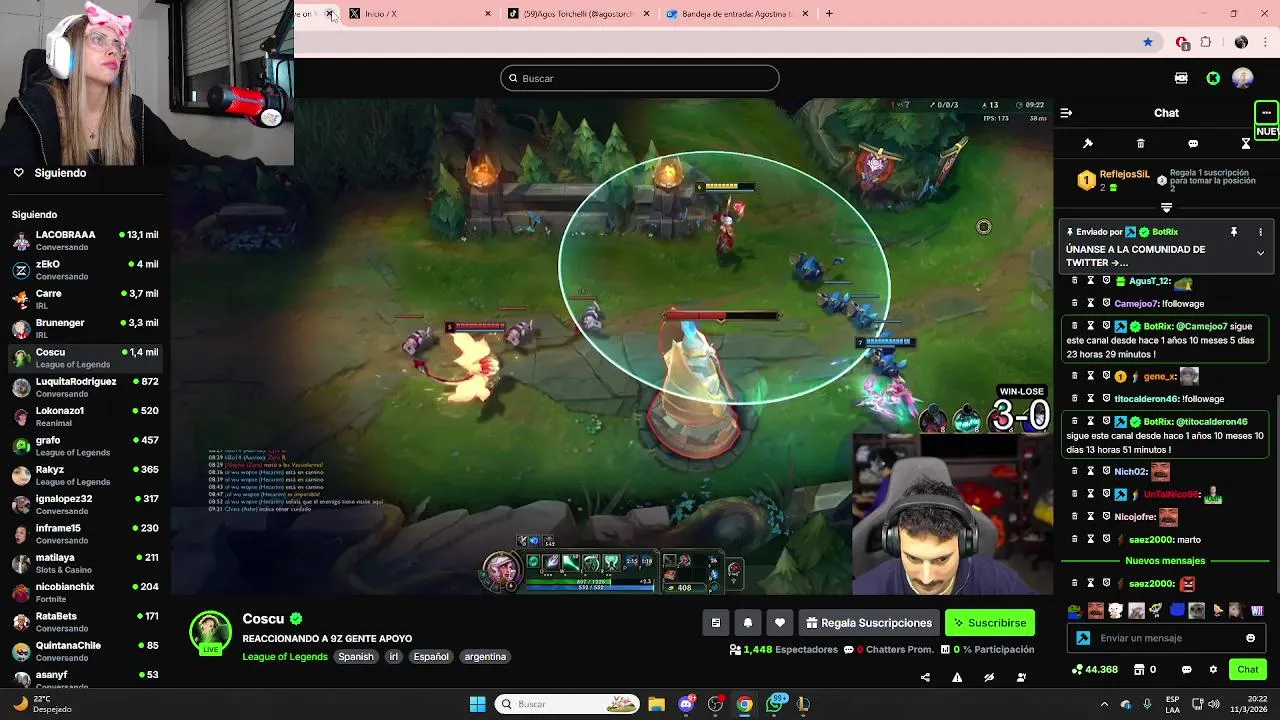
Task: Toggle the hide-viewers crossed eye icon
Action: click(989, 678)
